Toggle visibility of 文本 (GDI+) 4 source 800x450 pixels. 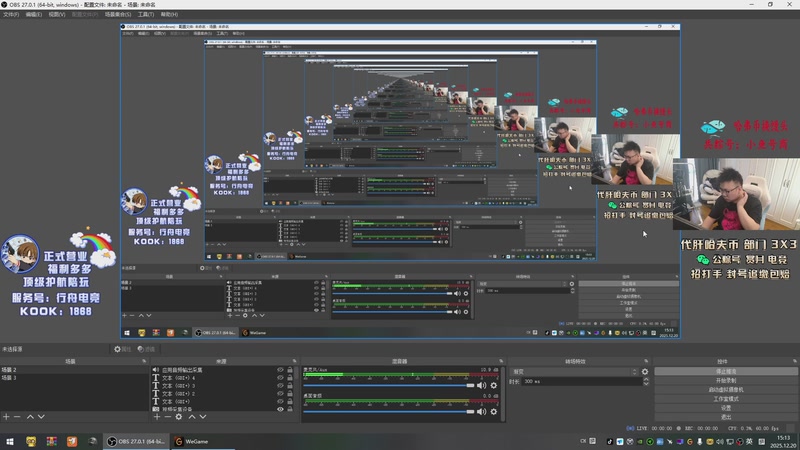pos(280,378)
